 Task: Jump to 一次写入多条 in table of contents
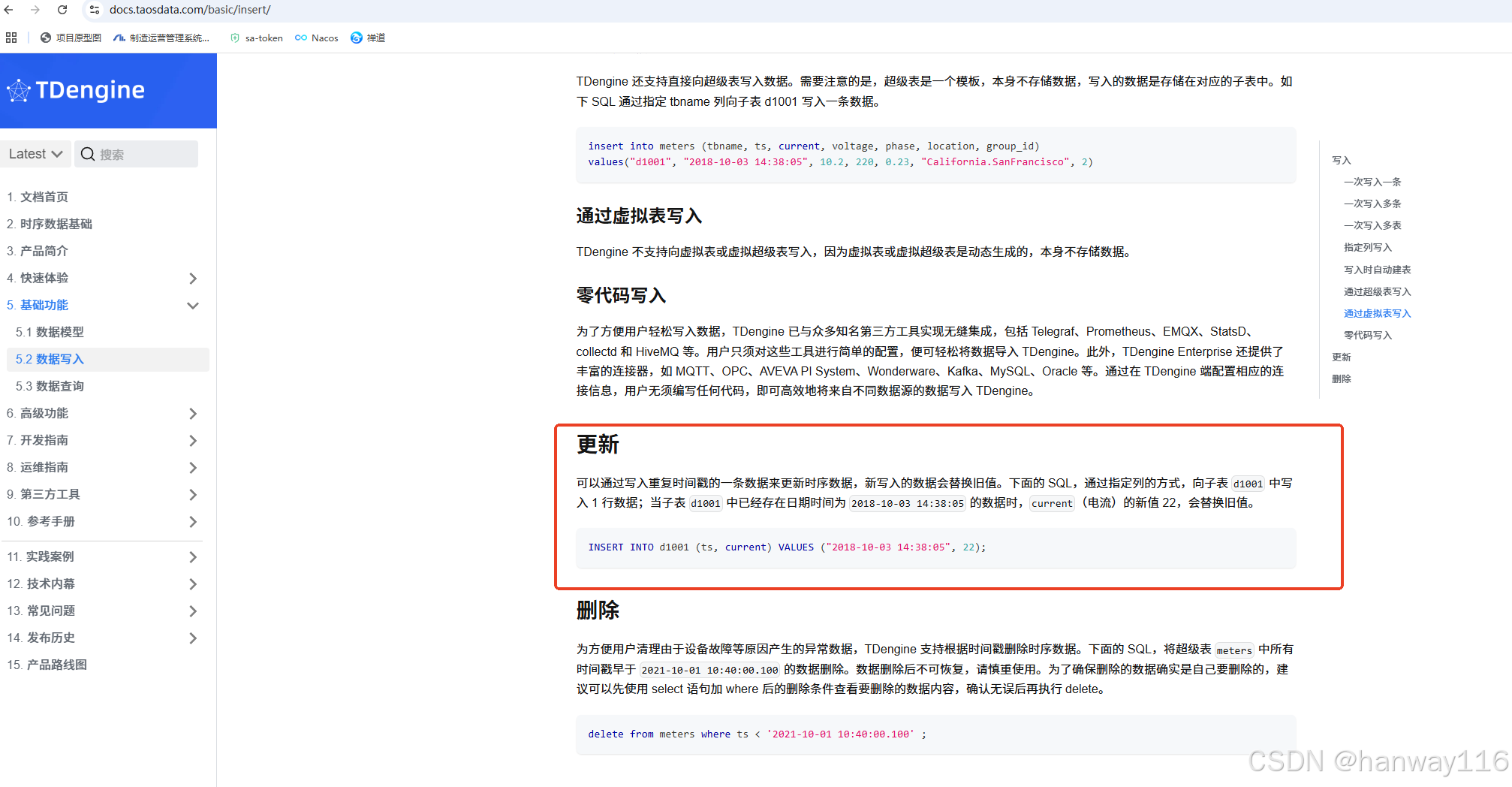(1372, 204)
